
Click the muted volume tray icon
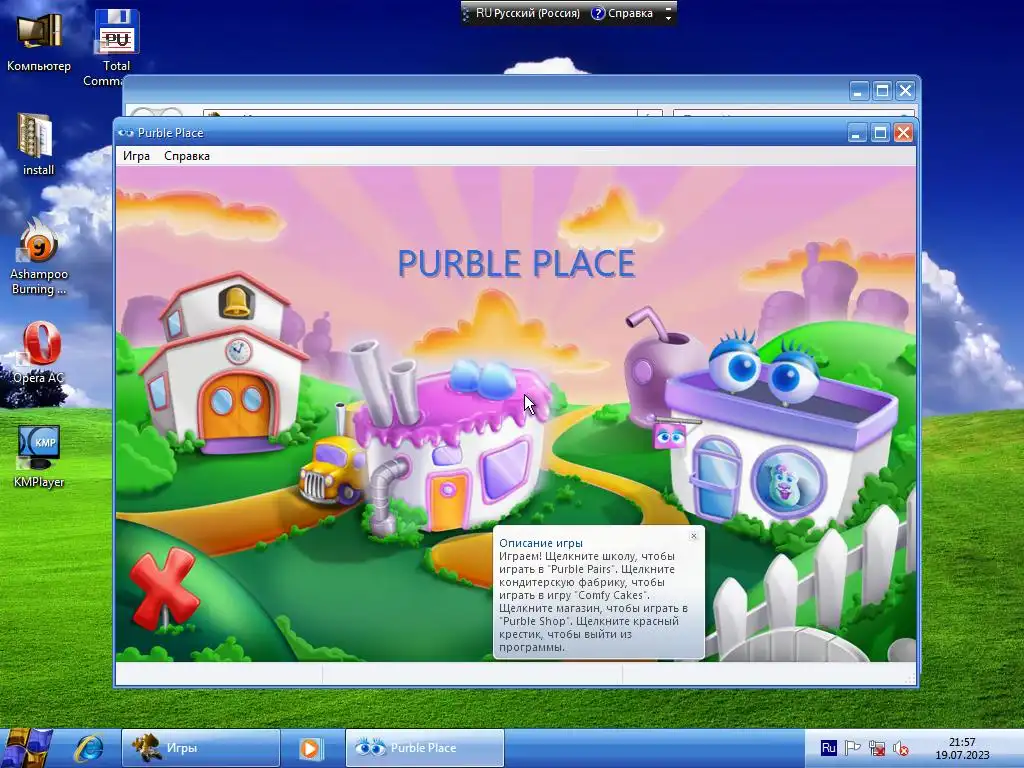901,748
